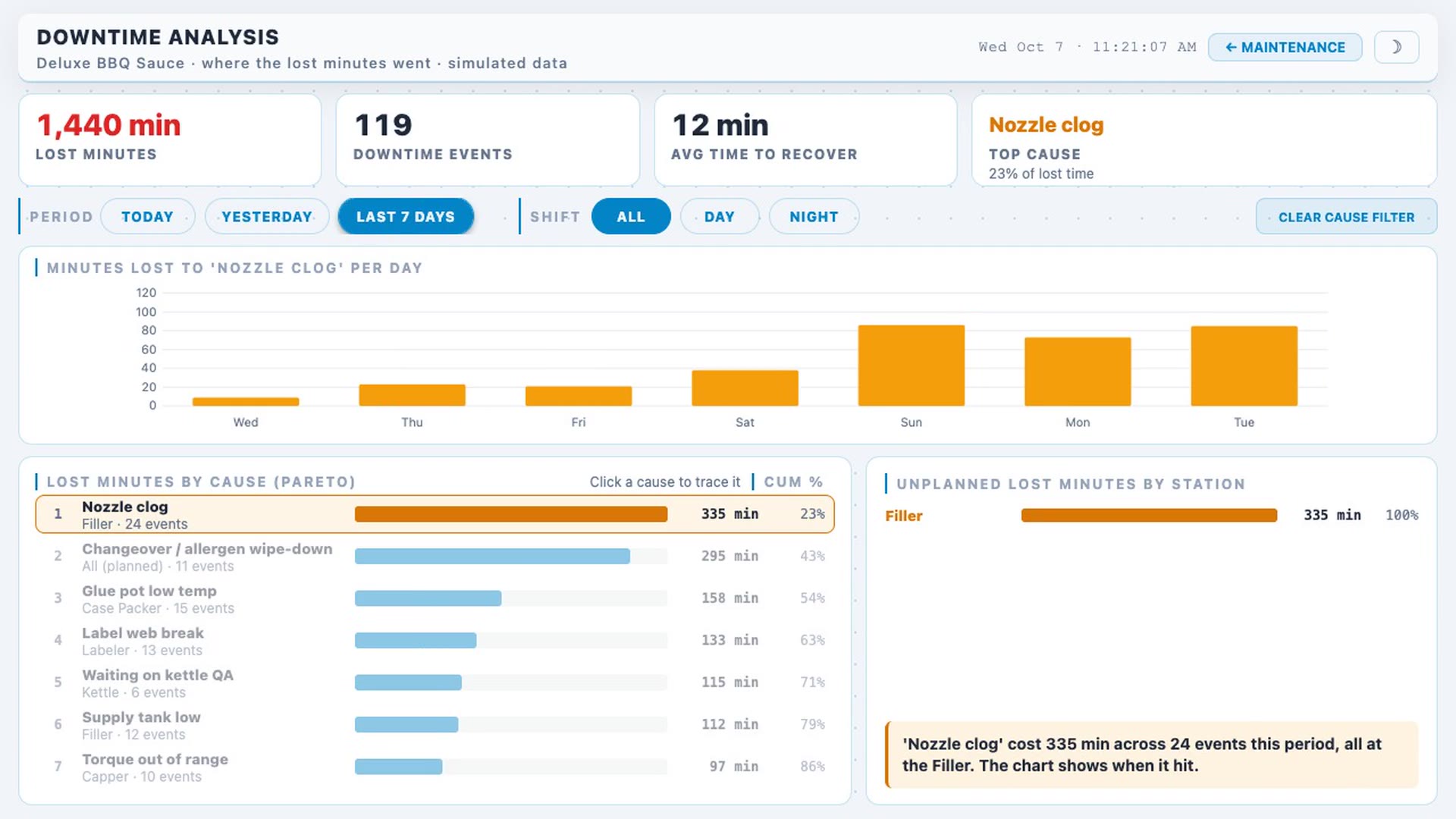
Task: Click the Filler station orange bar
Action: click(1149, 516)
